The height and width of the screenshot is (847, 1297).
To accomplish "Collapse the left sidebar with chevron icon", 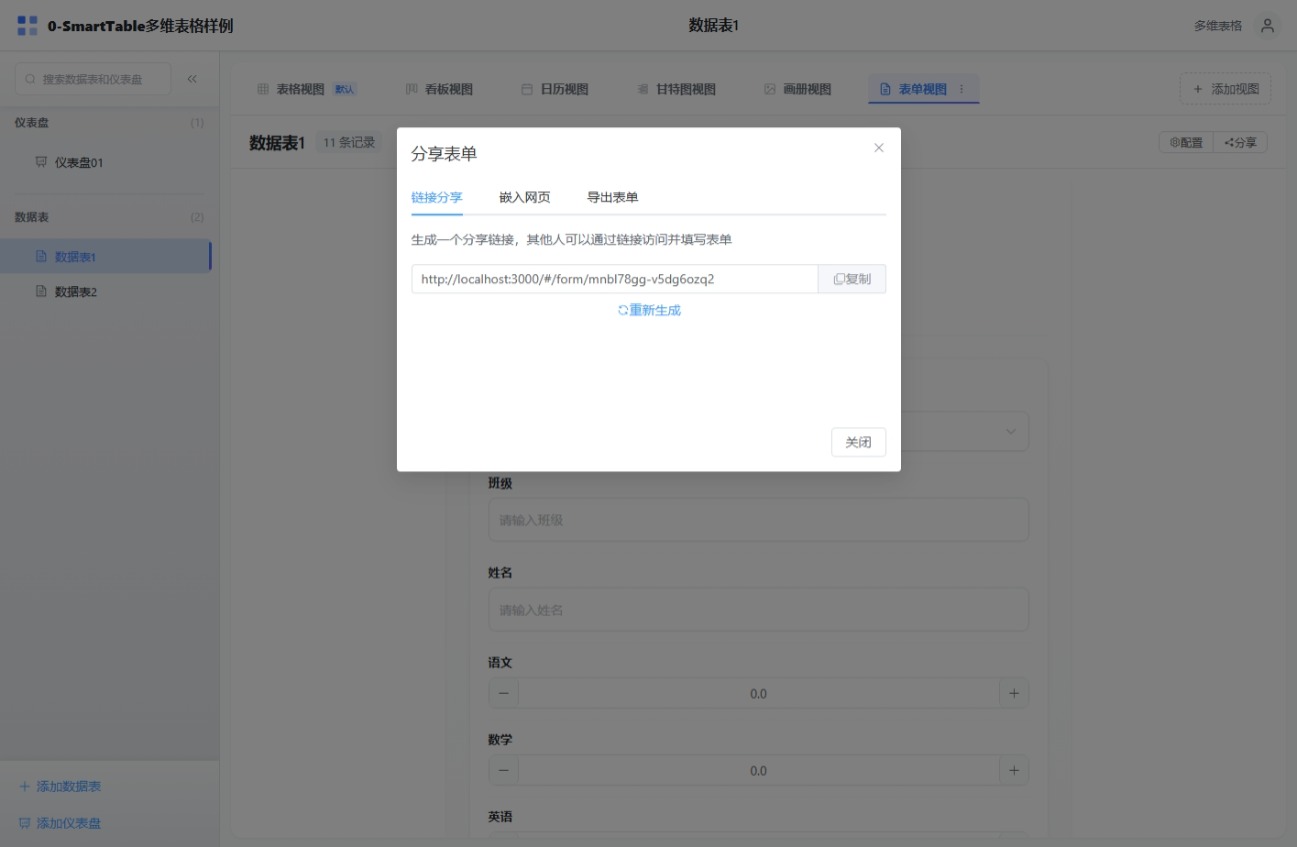I will (x=192, y=79).
